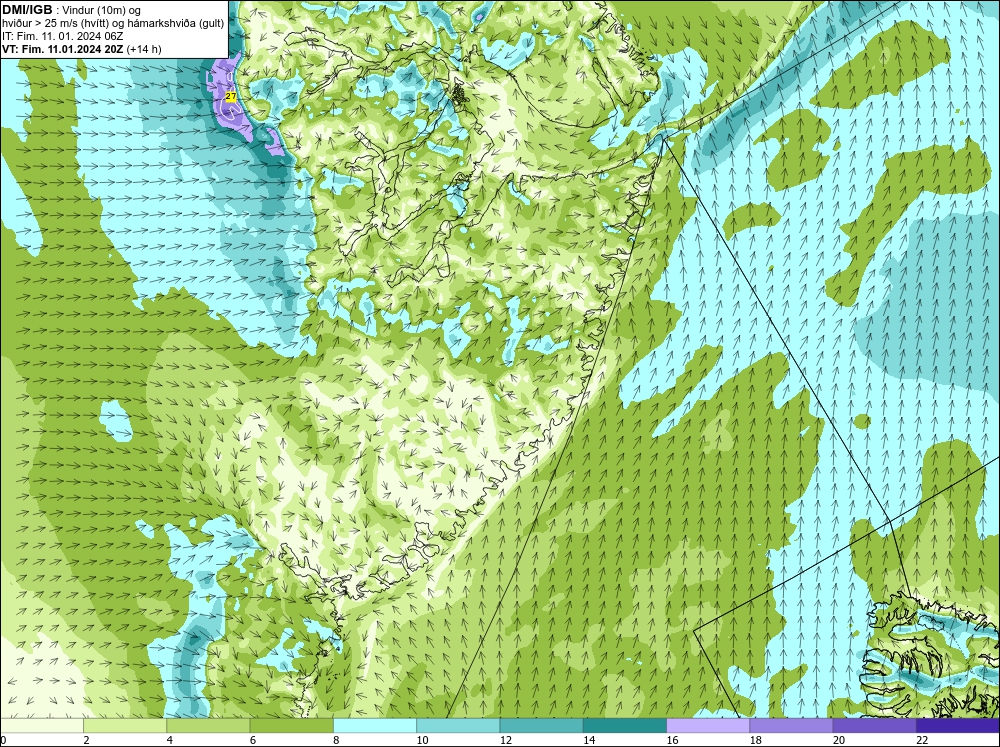Click the 'hviður > 25 m/s' legend line
1000x747 pixels.
click(113, 24)
